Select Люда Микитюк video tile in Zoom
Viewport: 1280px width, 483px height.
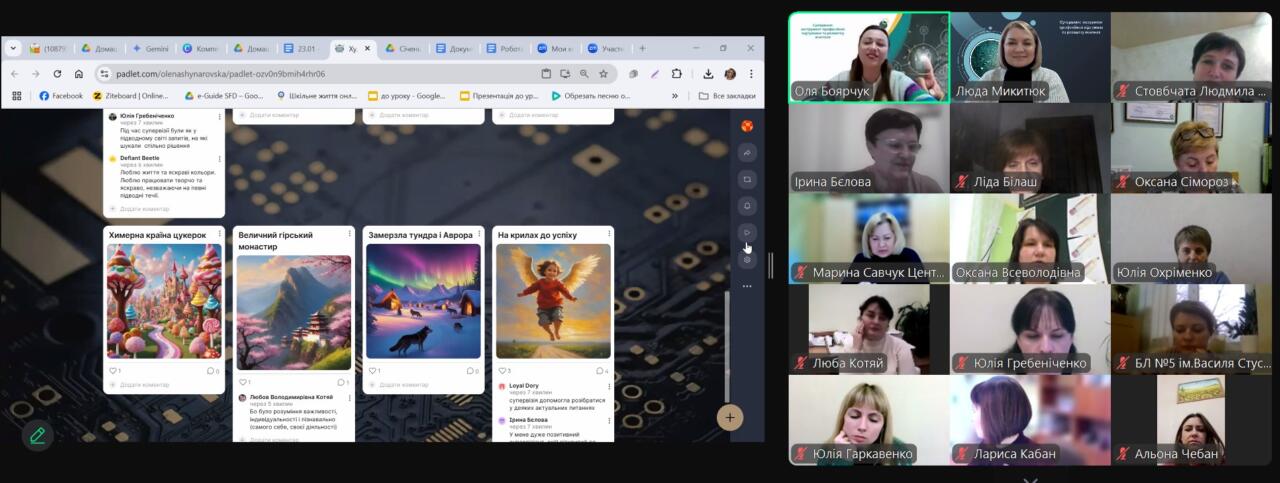(1030, 57)
